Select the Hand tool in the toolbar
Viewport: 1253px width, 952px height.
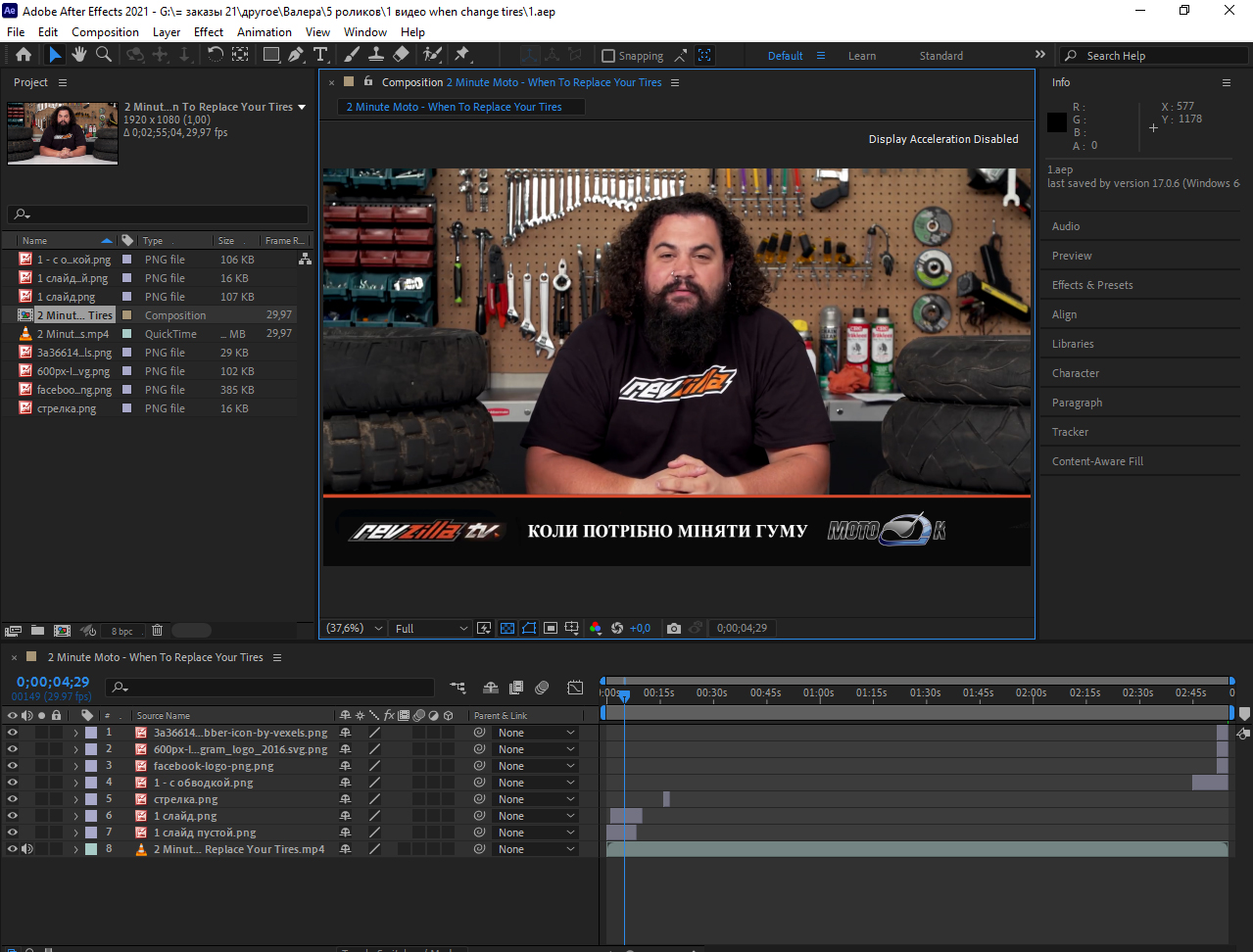pyautogui.click(x=79, y=55)
